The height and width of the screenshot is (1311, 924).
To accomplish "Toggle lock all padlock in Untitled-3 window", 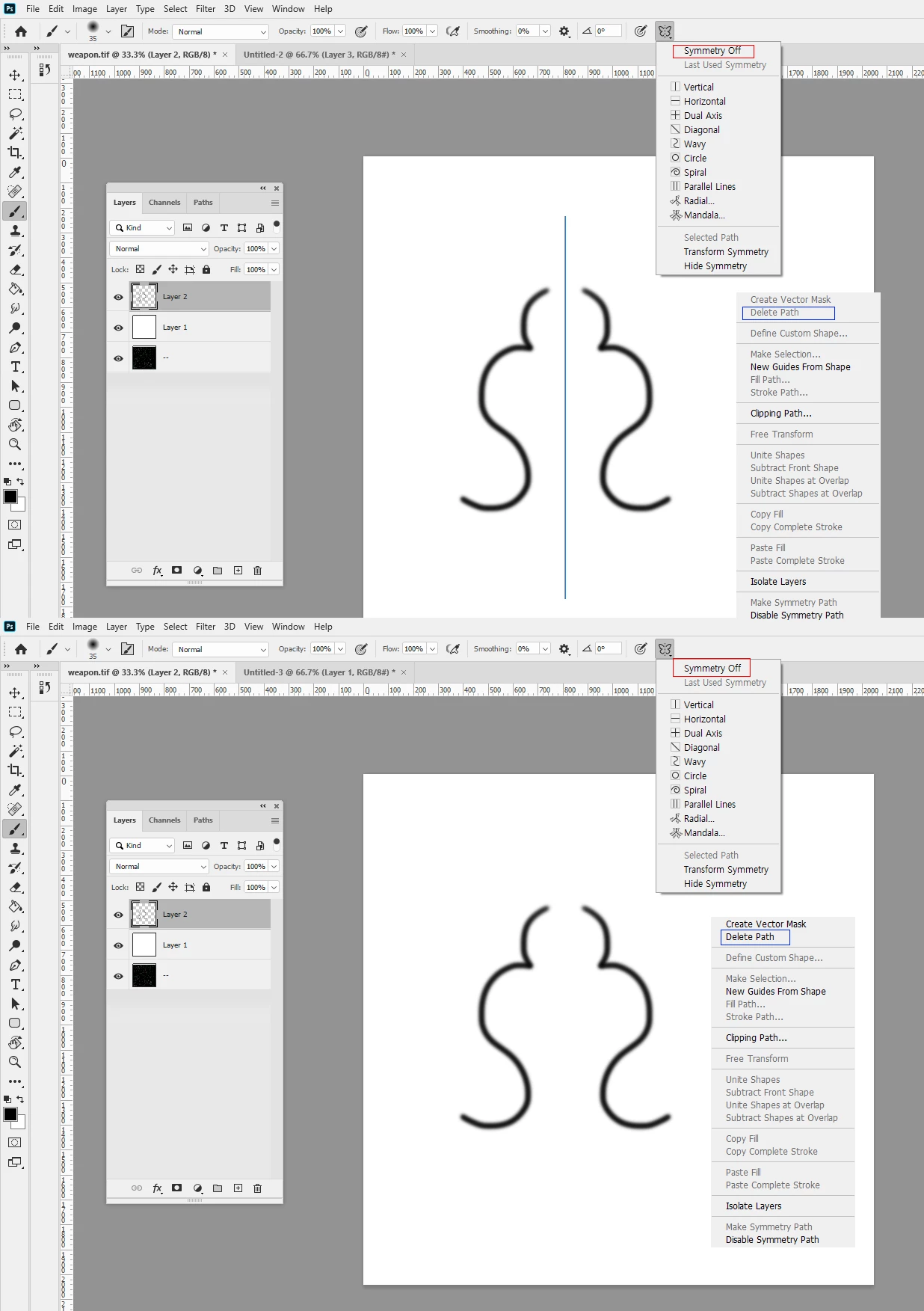I will coord(206,887).
